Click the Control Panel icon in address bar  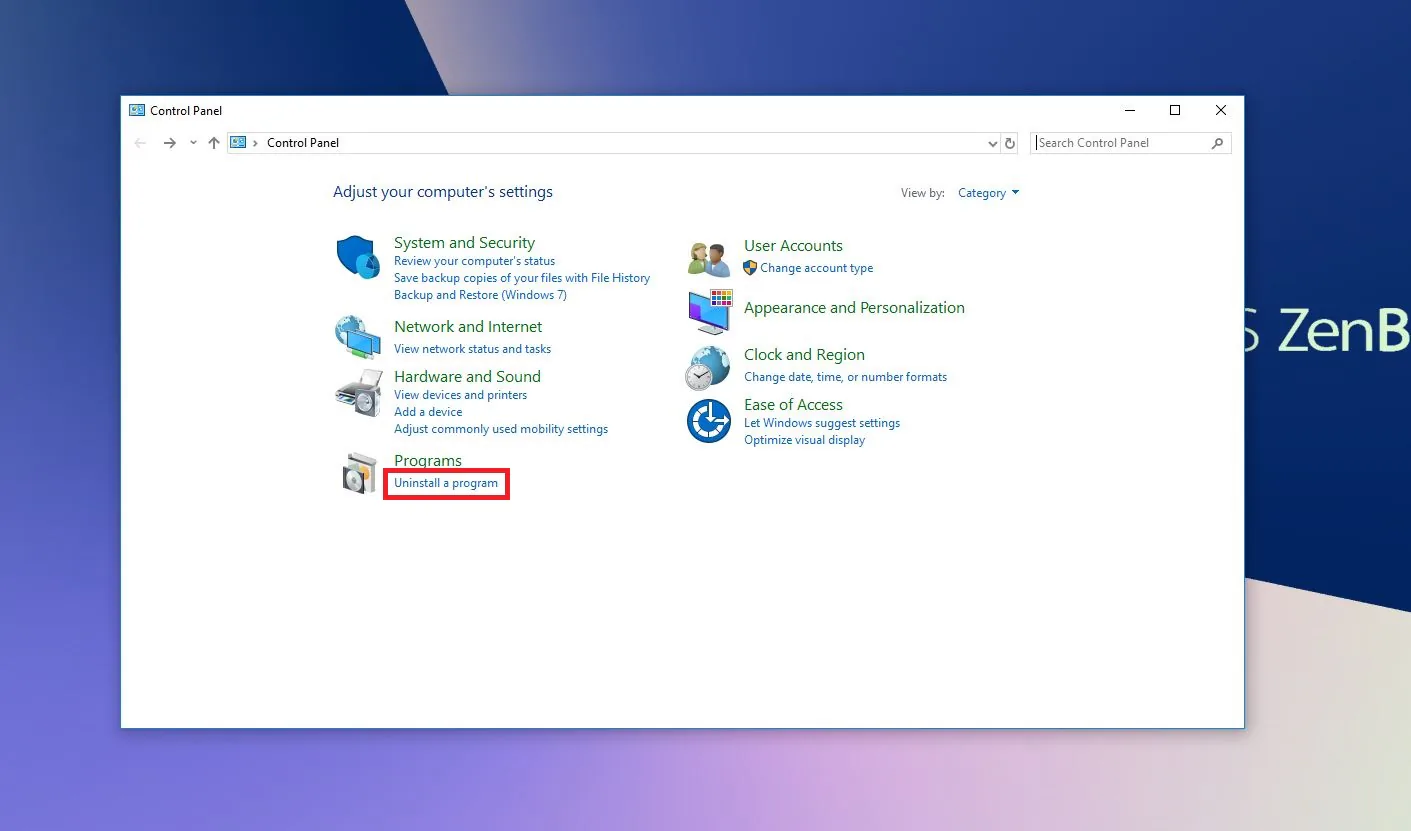[x=238, y=143]
